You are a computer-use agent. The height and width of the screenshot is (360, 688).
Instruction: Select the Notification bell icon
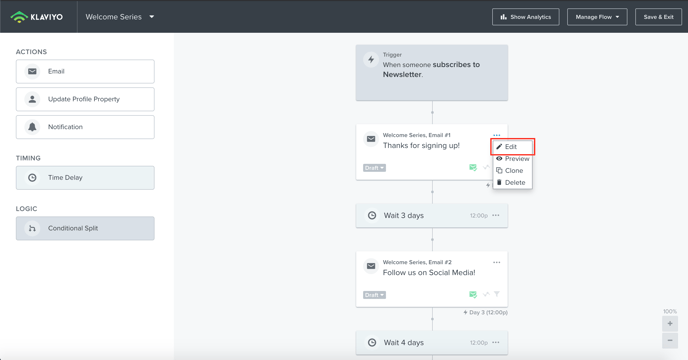tap(32, 127)
